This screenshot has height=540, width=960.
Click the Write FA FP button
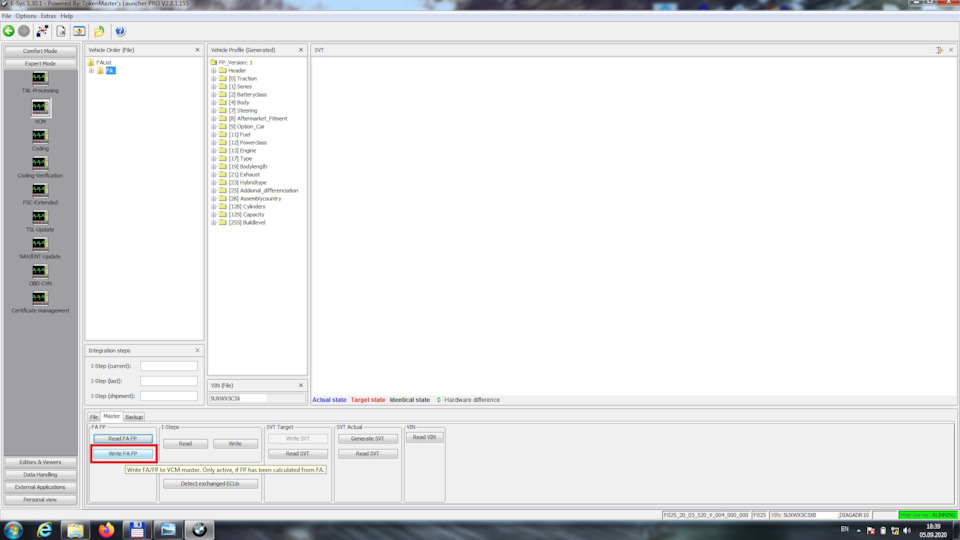coord(123,454)
